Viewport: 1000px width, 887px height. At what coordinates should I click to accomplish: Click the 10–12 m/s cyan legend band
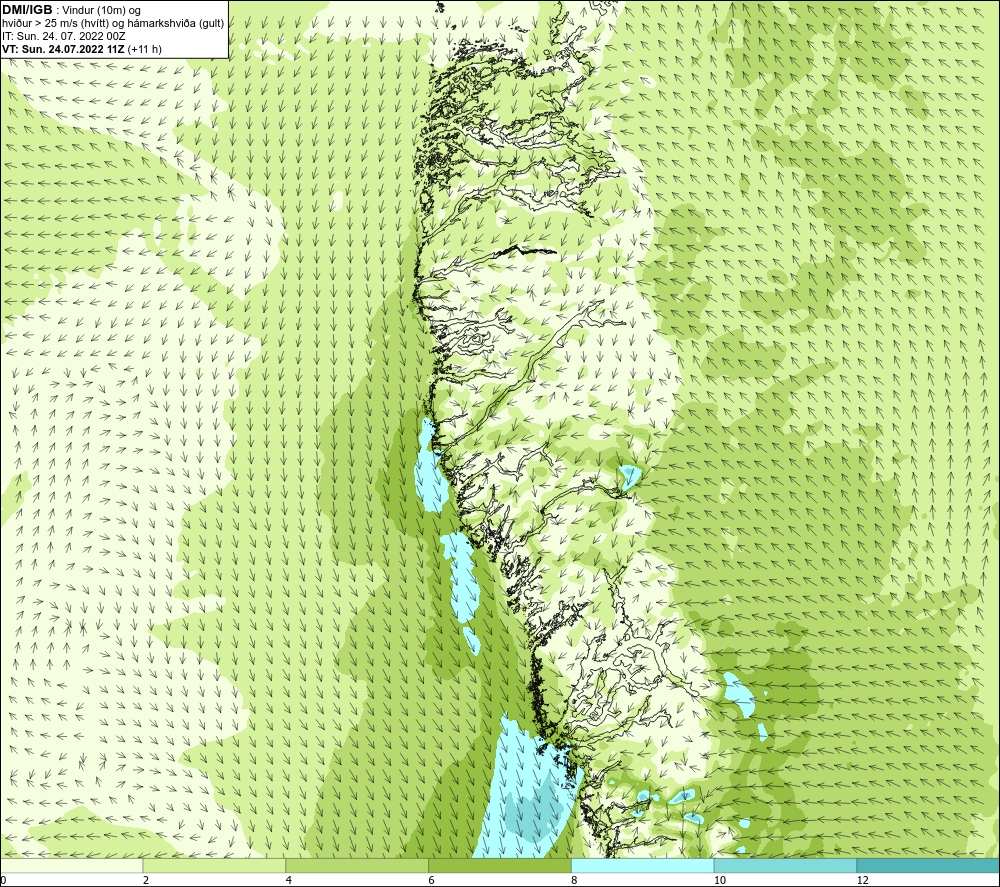786,865
